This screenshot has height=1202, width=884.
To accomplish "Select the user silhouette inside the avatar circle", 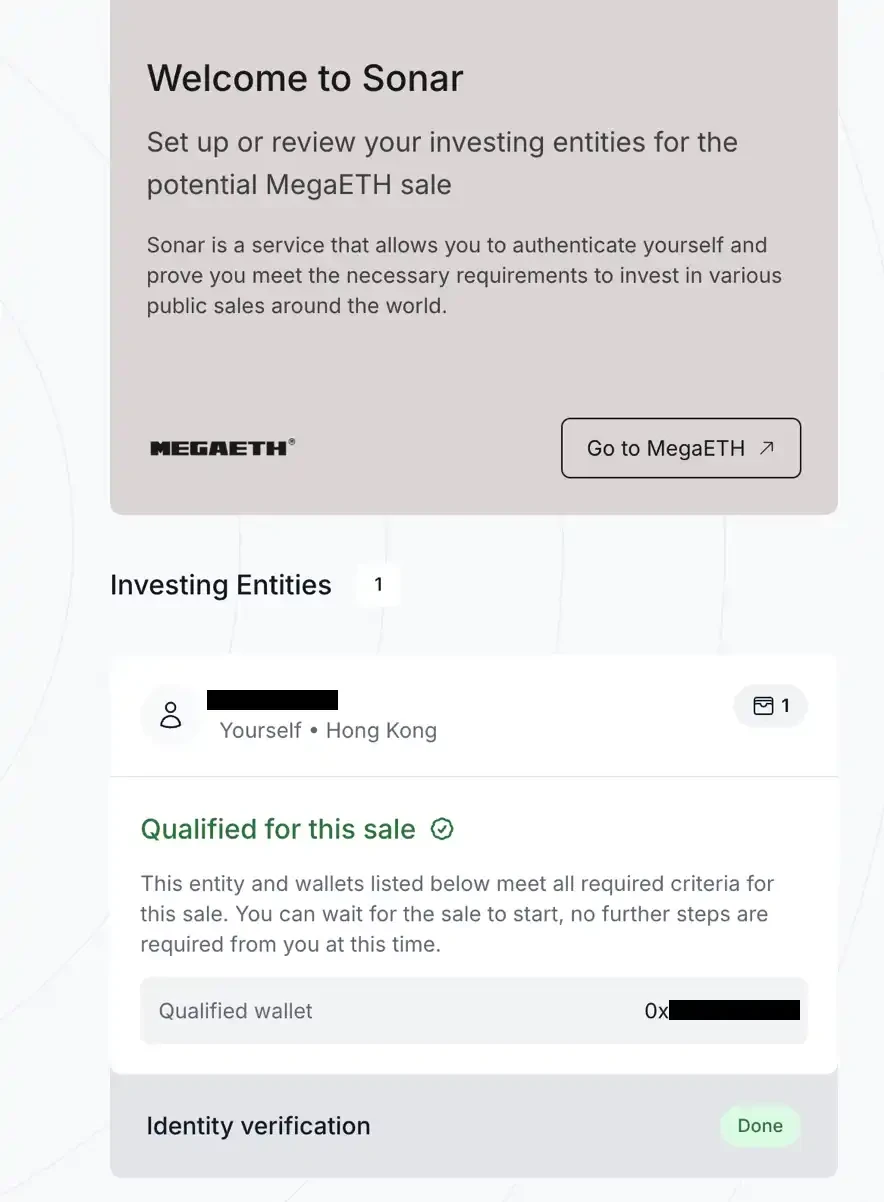I will pos(171,715).
